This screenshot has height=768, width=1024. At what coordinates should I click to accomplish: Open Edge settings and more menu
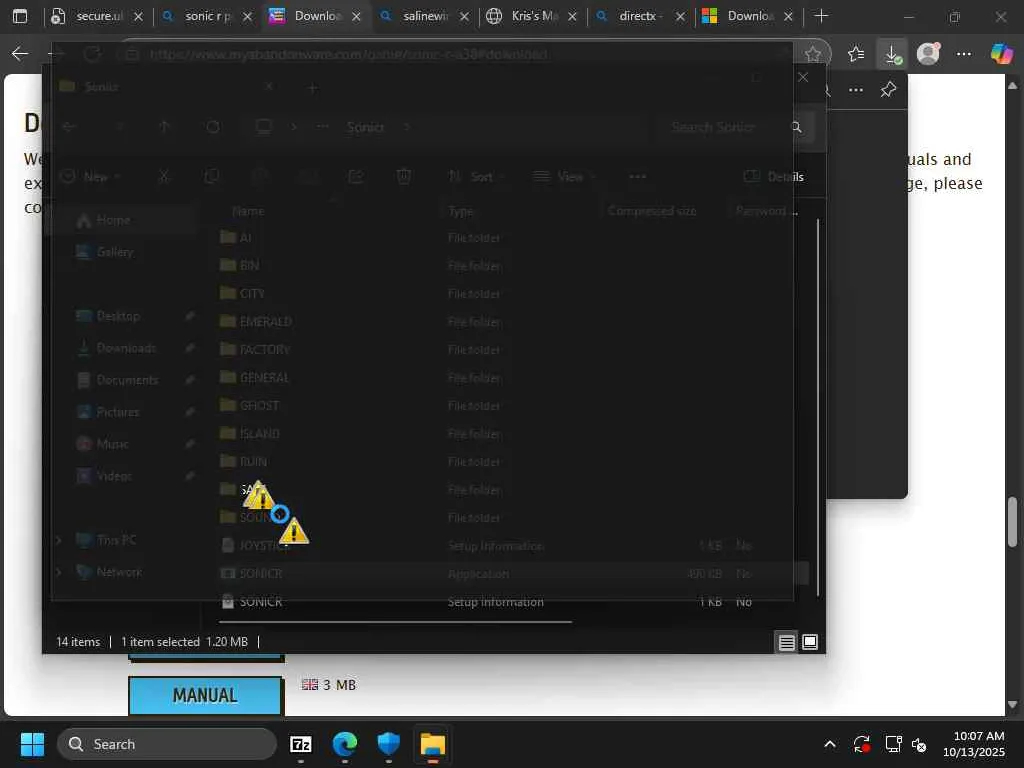[964, 54]
